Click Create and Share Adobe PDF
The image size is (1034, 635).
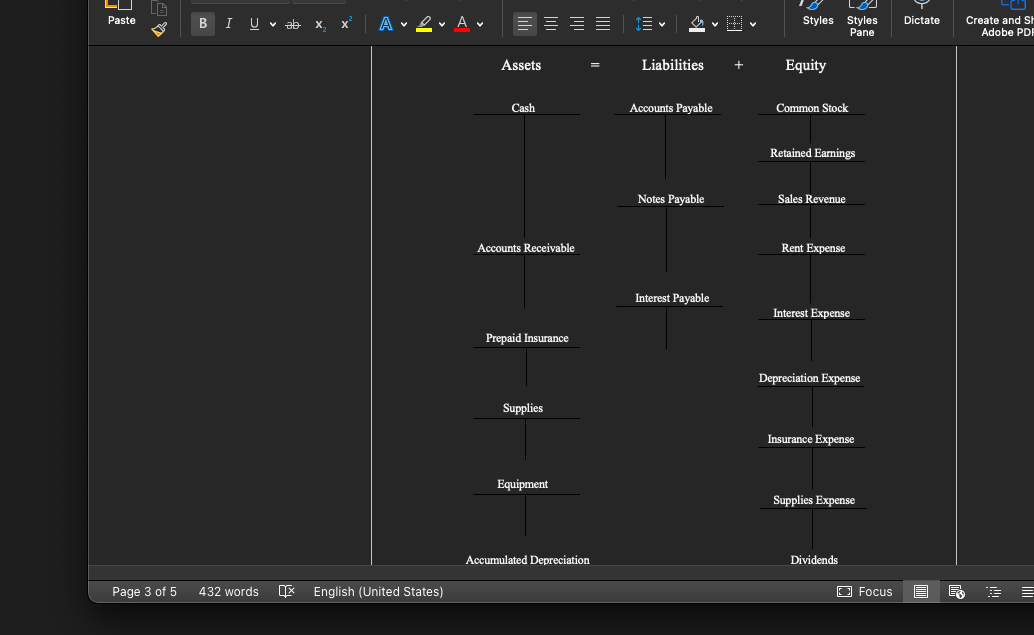pos(998,18)
